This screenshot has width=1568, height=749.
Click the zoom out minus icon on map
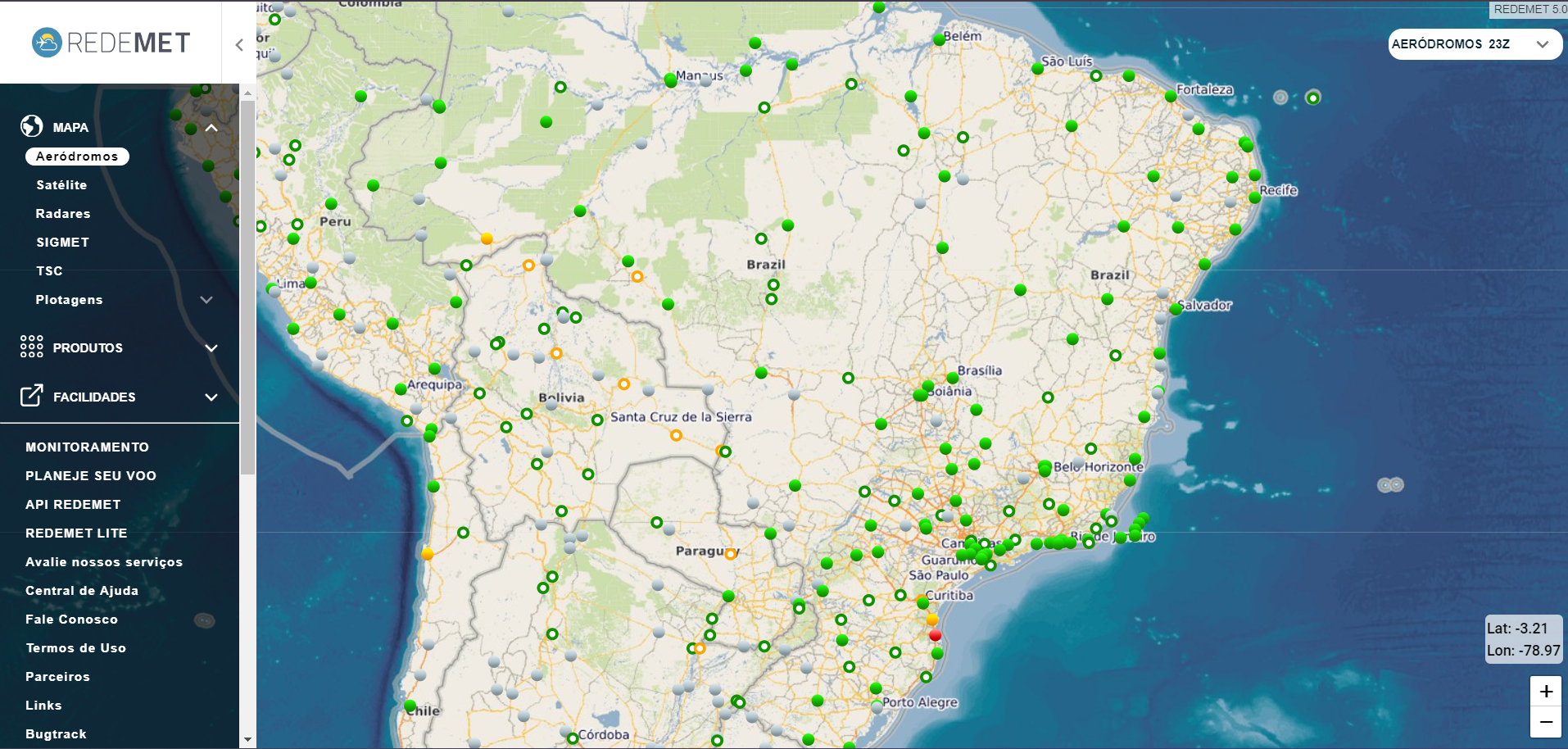tap(1546, 722)
